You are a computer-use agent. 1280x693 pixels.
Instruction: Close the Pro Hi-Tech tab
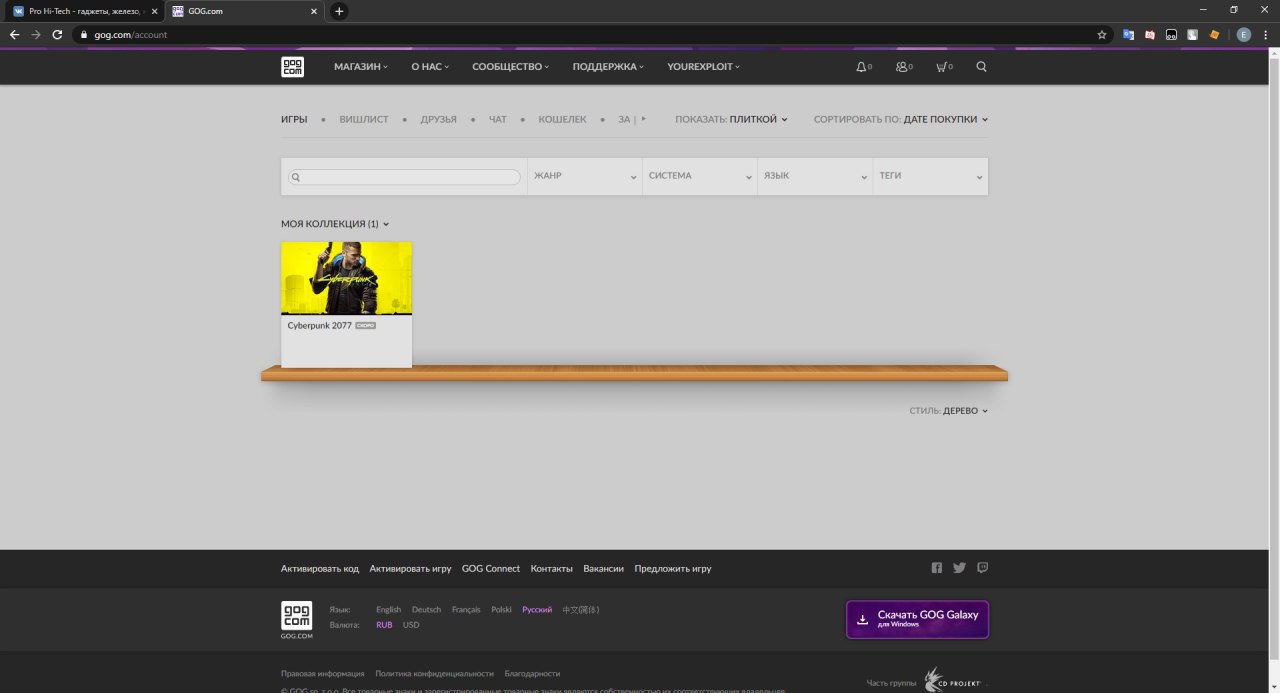point(154,11)
